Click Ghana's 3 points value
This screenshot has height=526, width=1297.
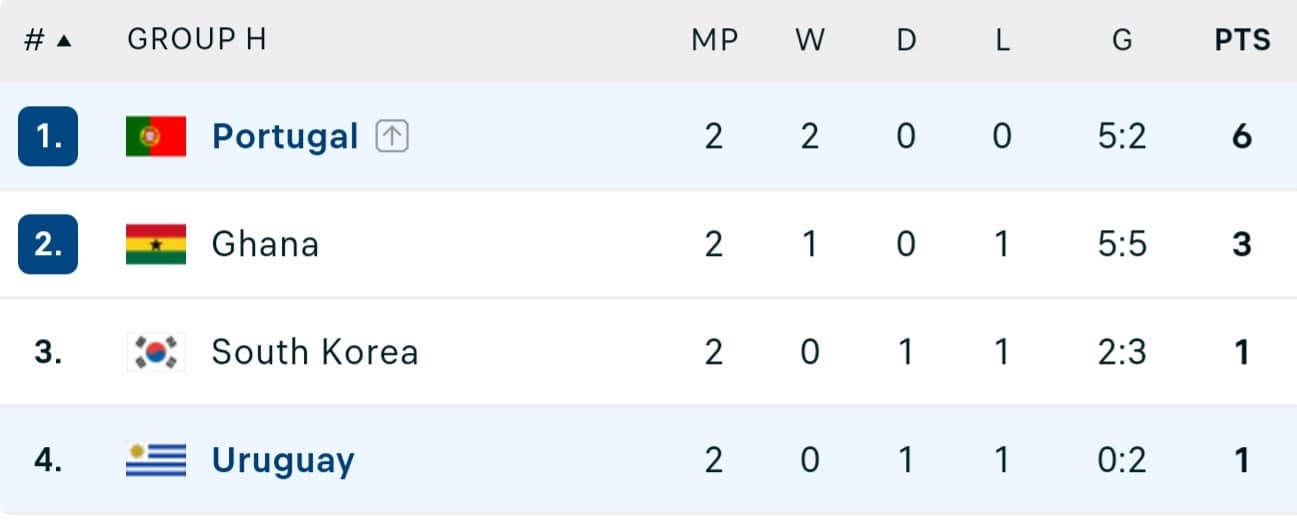pos(1242,245)
